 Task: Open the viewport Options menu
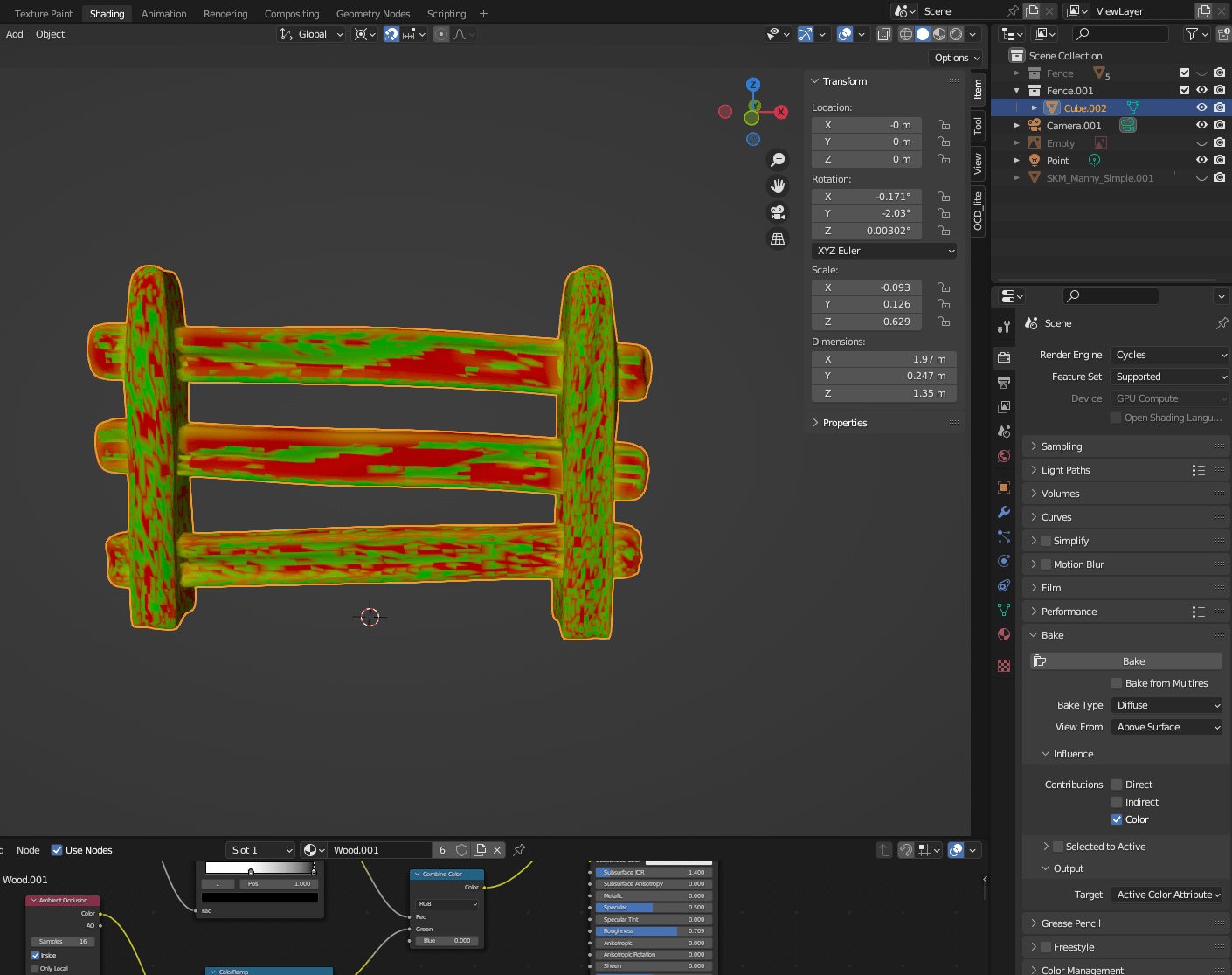tap(955, 57)
